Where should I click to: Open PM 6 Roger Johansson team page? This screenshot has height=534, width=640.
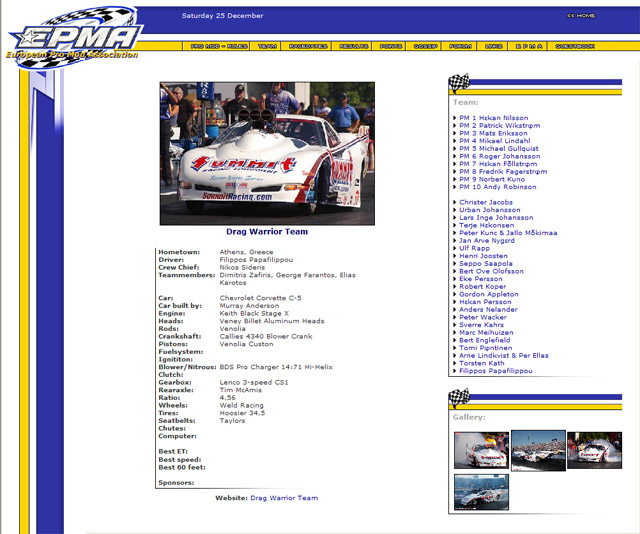point(500,156)
